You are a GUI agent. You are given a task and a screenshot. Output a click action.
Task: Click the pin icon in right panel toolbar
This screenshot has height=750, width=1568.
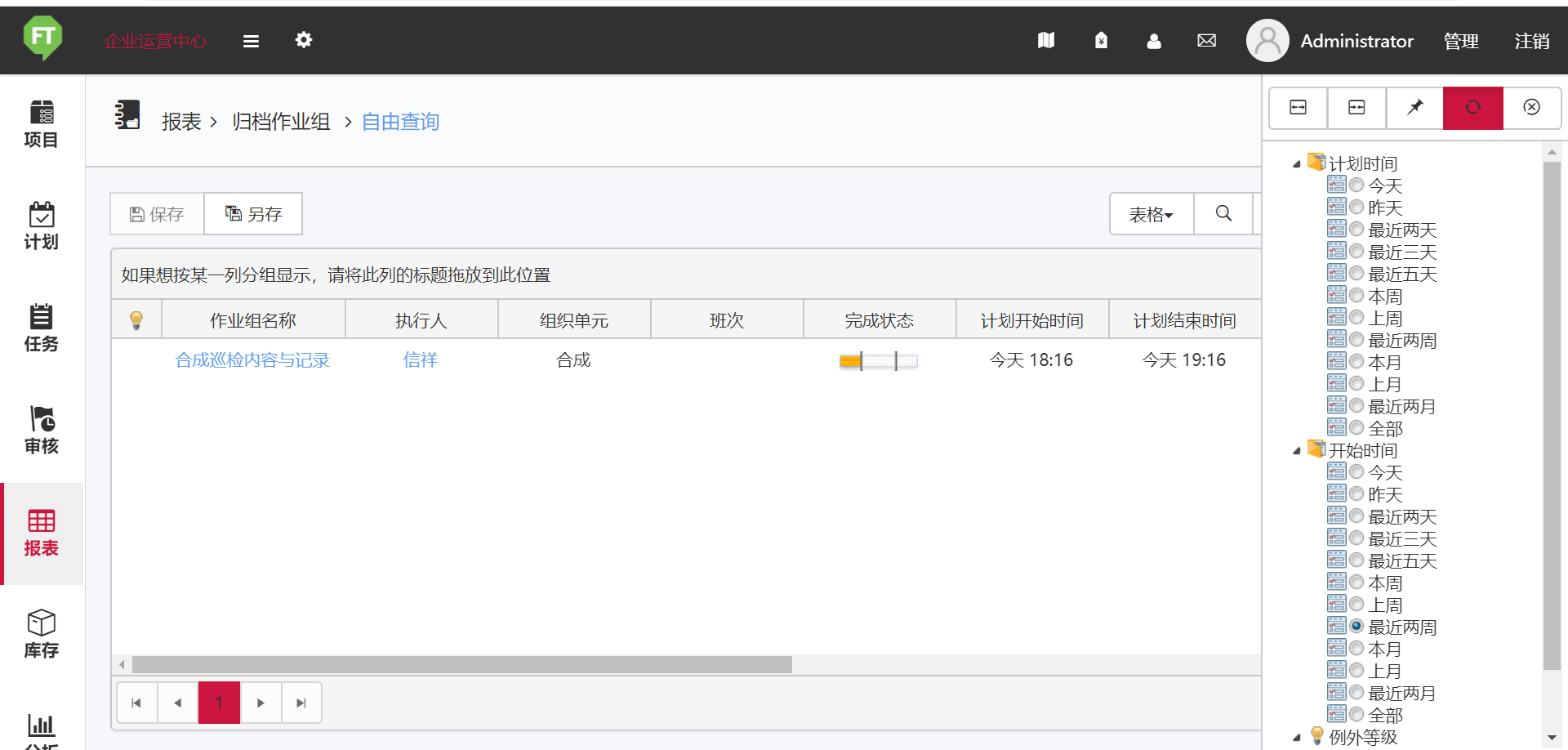(x=1414, y=108)
